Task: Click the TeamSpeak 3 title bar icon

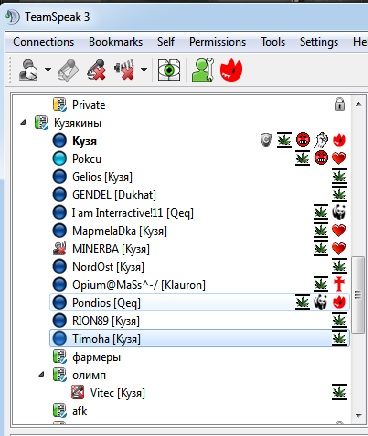Action: click(x=12, y=17)
